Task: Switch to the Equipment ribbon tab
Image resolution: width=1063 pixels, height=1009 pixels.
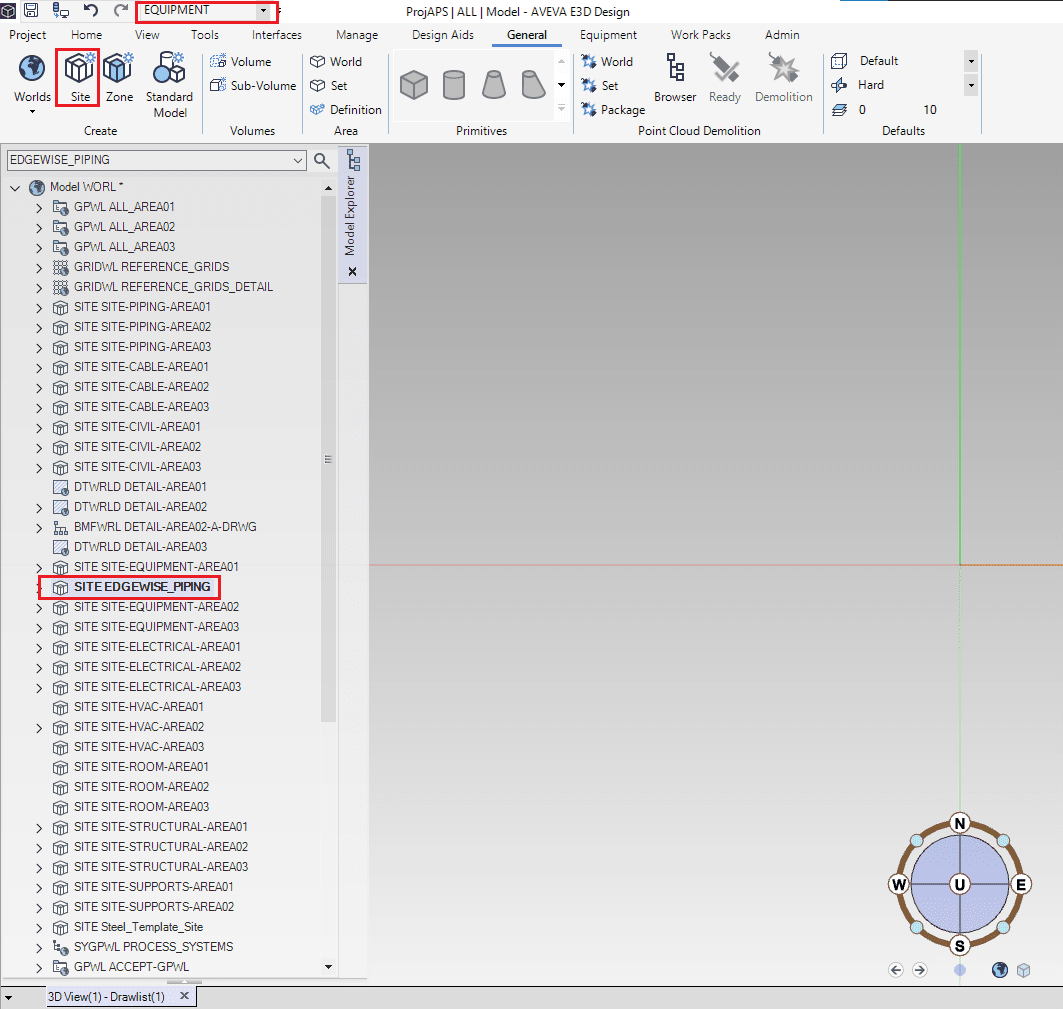Action: 608,35
